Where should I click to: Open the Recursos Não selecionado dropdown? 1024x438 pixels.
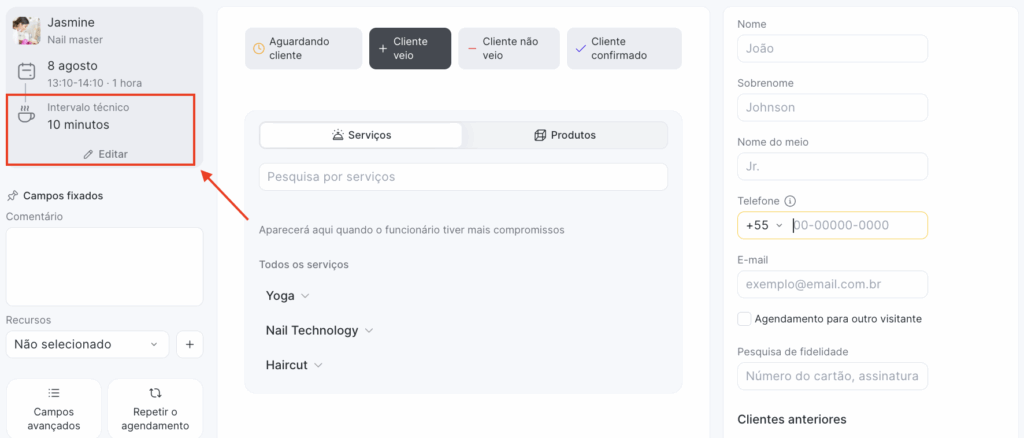87,344
